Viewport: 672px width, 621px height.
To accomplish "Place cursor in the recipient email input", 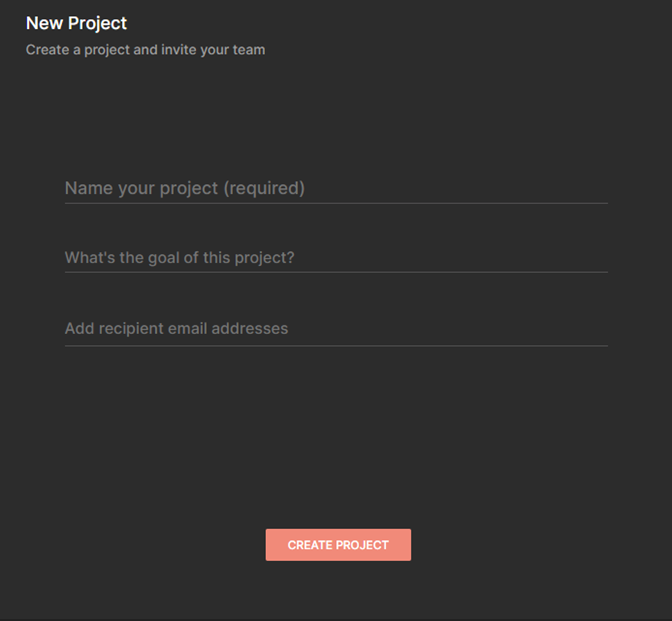I will 336,329.
